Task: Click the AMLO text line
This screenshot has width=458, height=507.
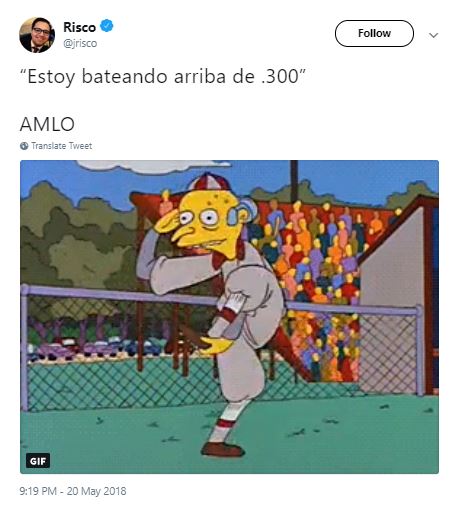Action: pos(47,124)
